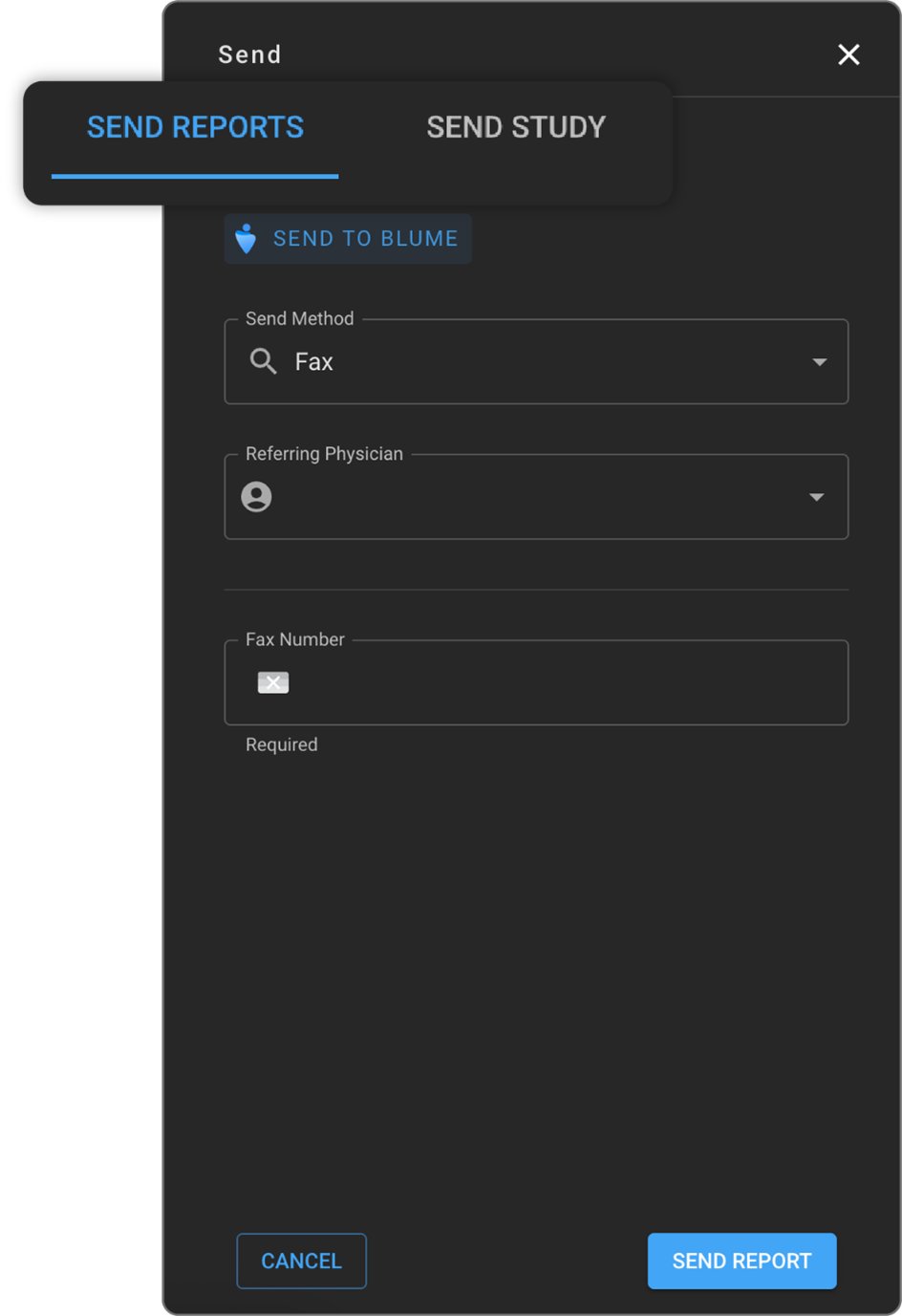
Task: Select the Fax value in Send Method
Action: pos(314,362)
